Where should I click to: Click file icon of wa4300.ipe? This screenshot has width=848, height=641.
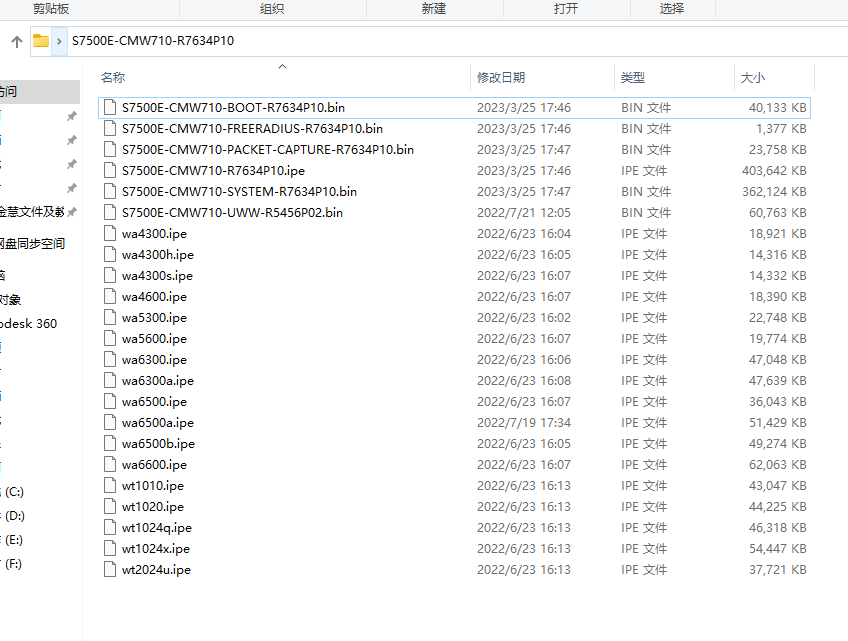[x=110, y=234]
